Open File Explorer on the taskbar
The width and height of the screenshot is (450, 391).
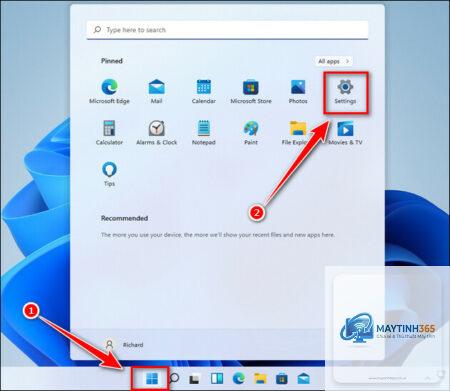pos(260,378)
